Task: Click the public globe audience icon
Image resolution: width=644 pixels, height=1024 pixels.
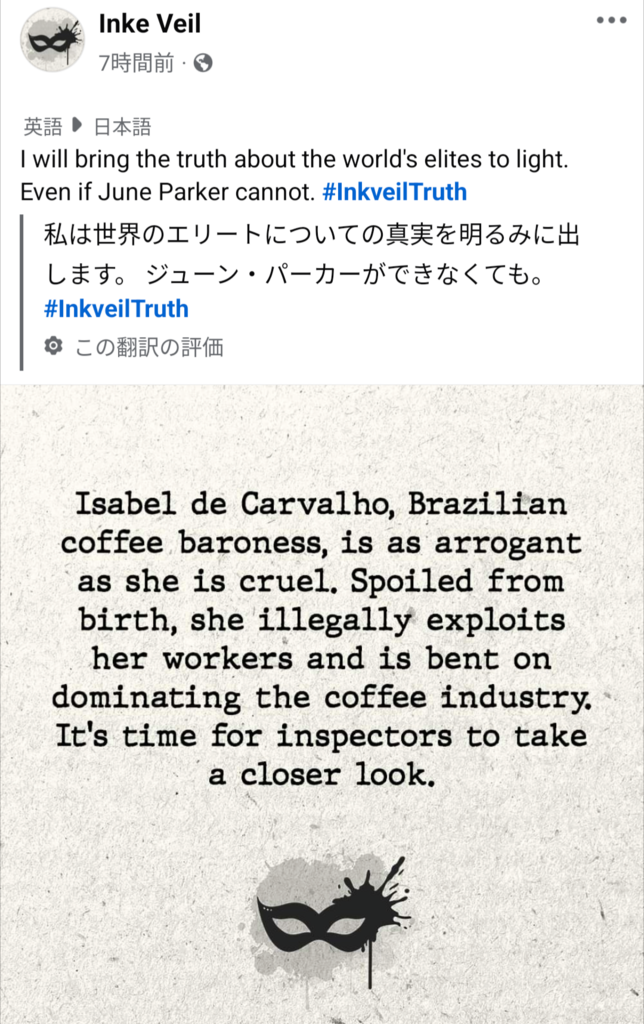Action: (x=203, y=63)
